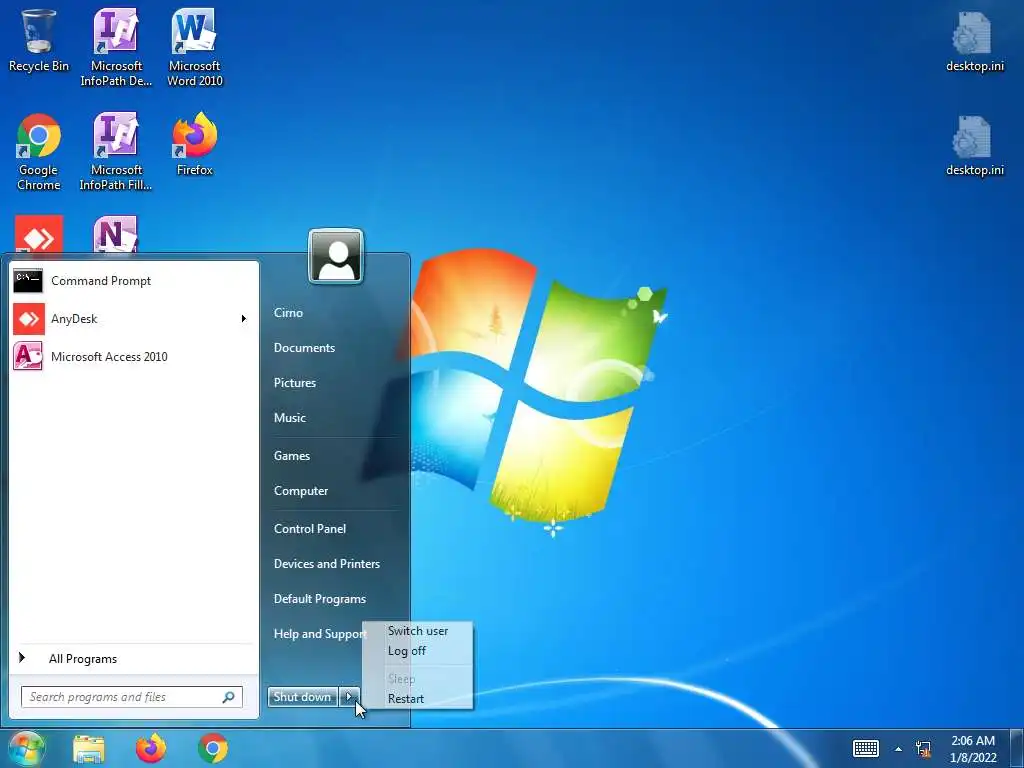Open the Cimo user folder
Screen dimensions: 1024x768
pos(288,313)
